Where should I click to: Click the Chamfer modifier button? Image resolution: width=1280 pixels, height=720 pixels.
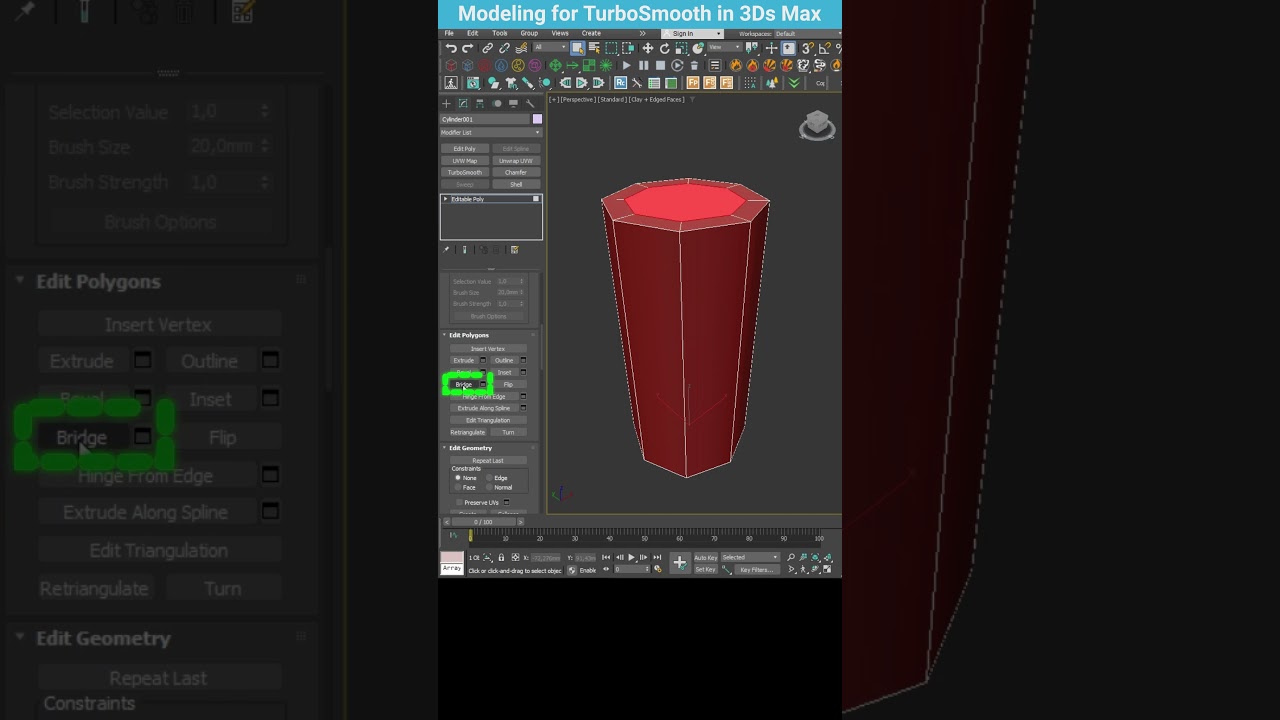pos(516,172)
